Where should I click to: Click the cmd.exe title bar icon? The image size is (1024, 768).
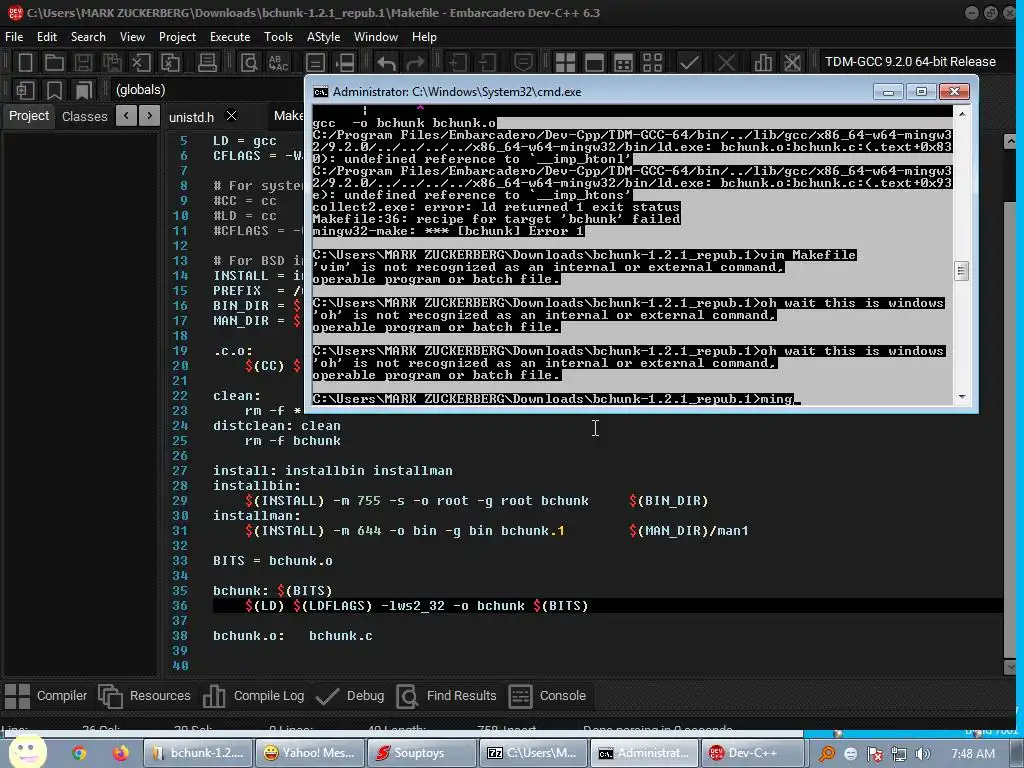click(320, 92)
